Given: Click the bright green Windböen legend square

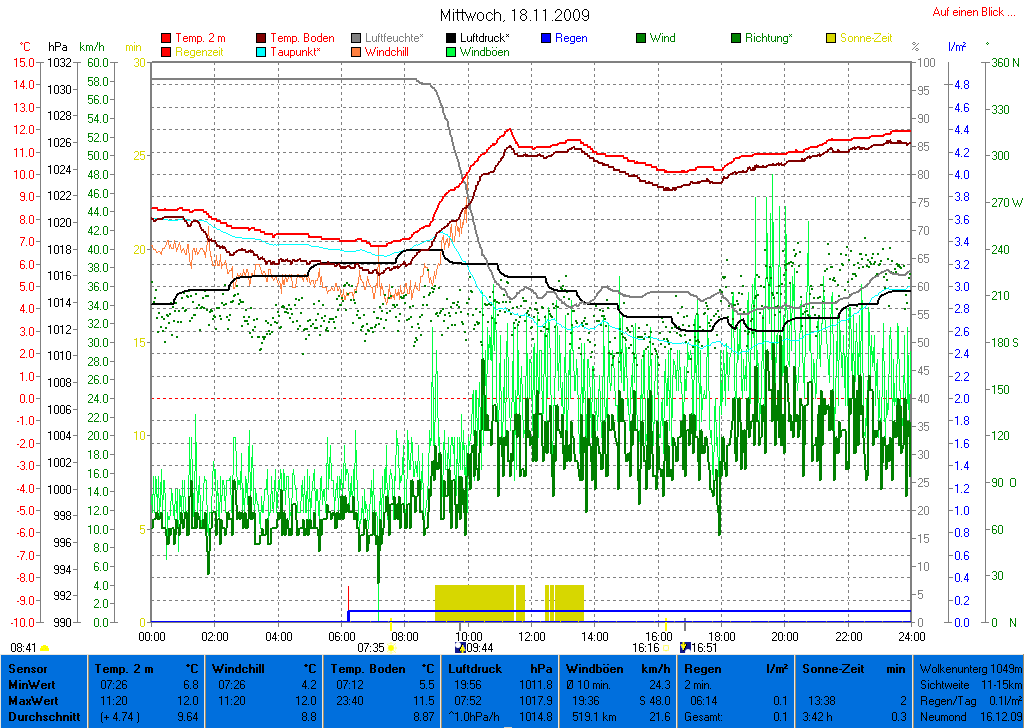Looking at the screenshot, I should 451,51.
